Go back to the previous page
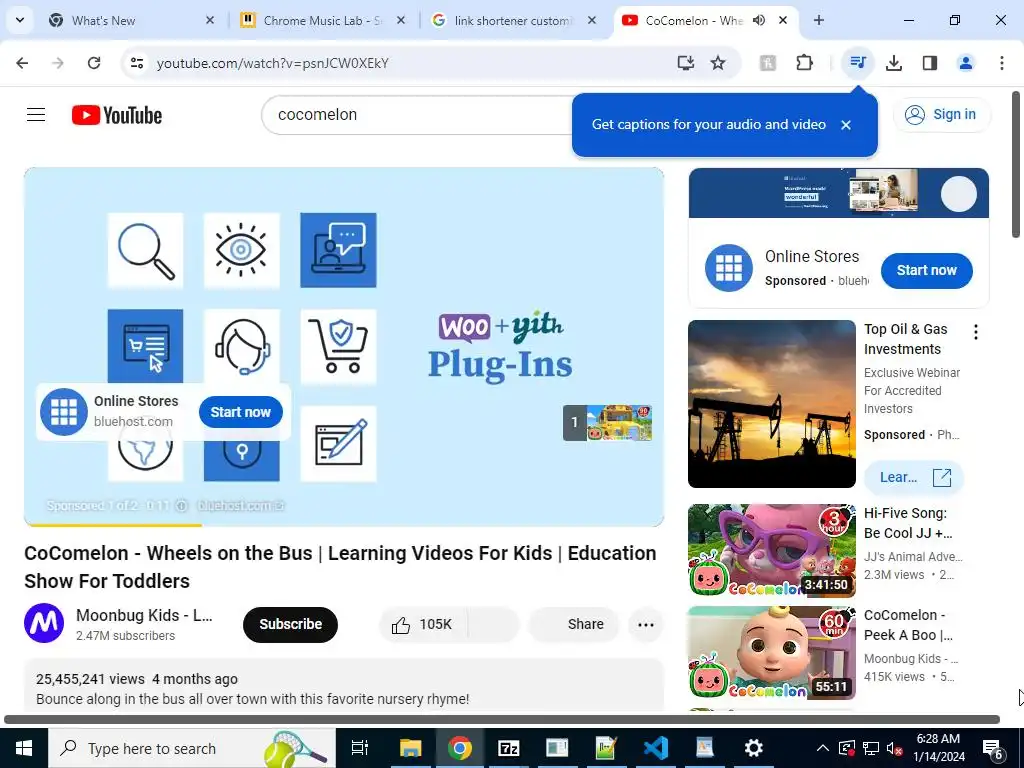This screenshot has width=1024, height=768. (22, 63)
